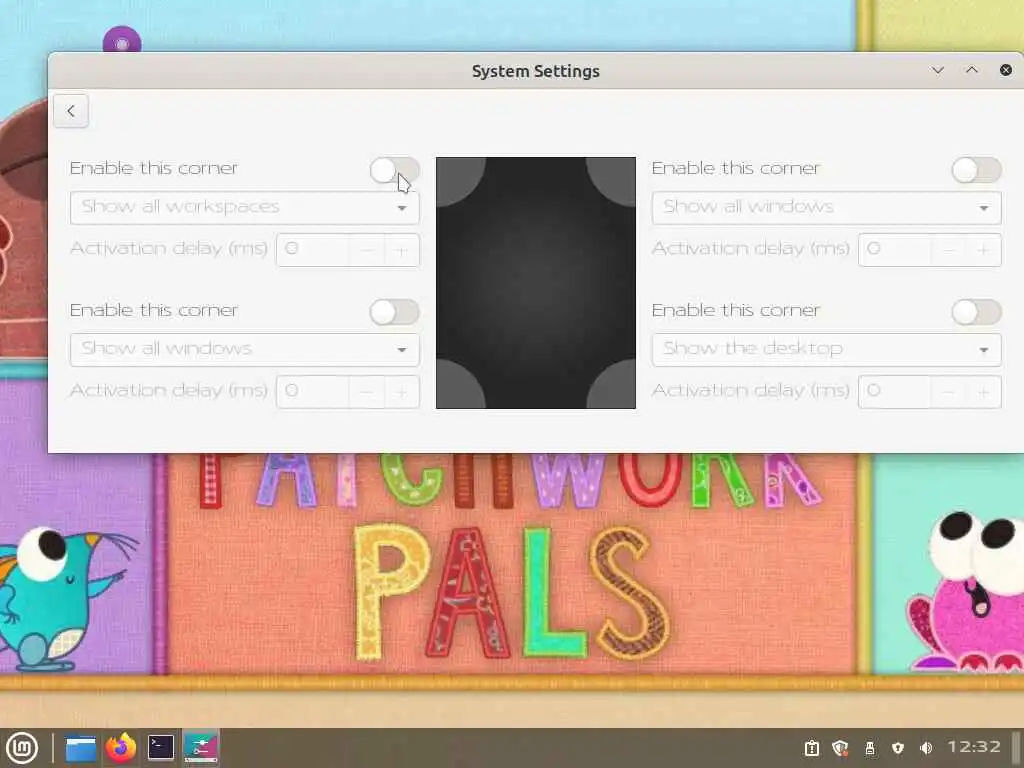Image resolution: width=1024 pixels, height=768 pixels.
Task: Increase top-left corner activation delay
Action: click(x=402, y=249)
